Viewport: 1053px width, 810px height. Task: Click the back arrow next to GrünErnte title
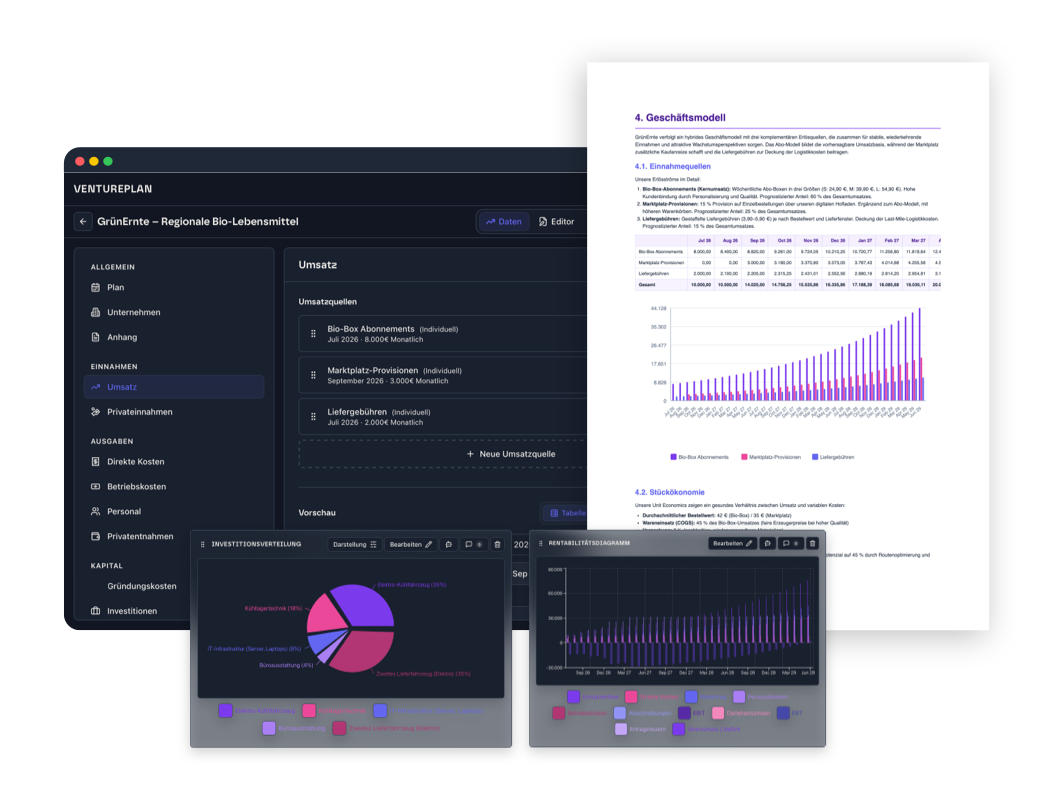83,221
